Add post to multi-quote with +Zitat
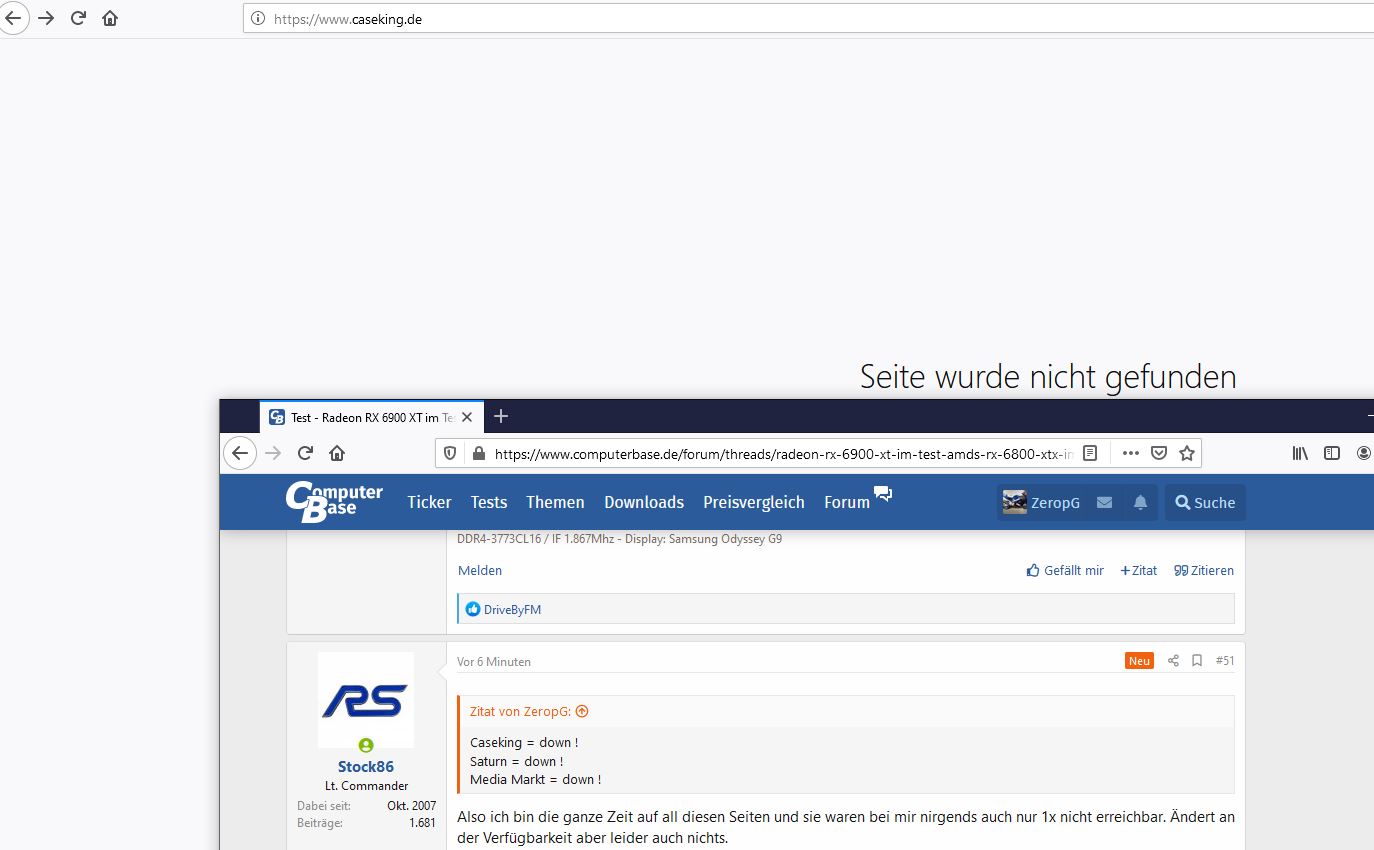 [1138, 570]
